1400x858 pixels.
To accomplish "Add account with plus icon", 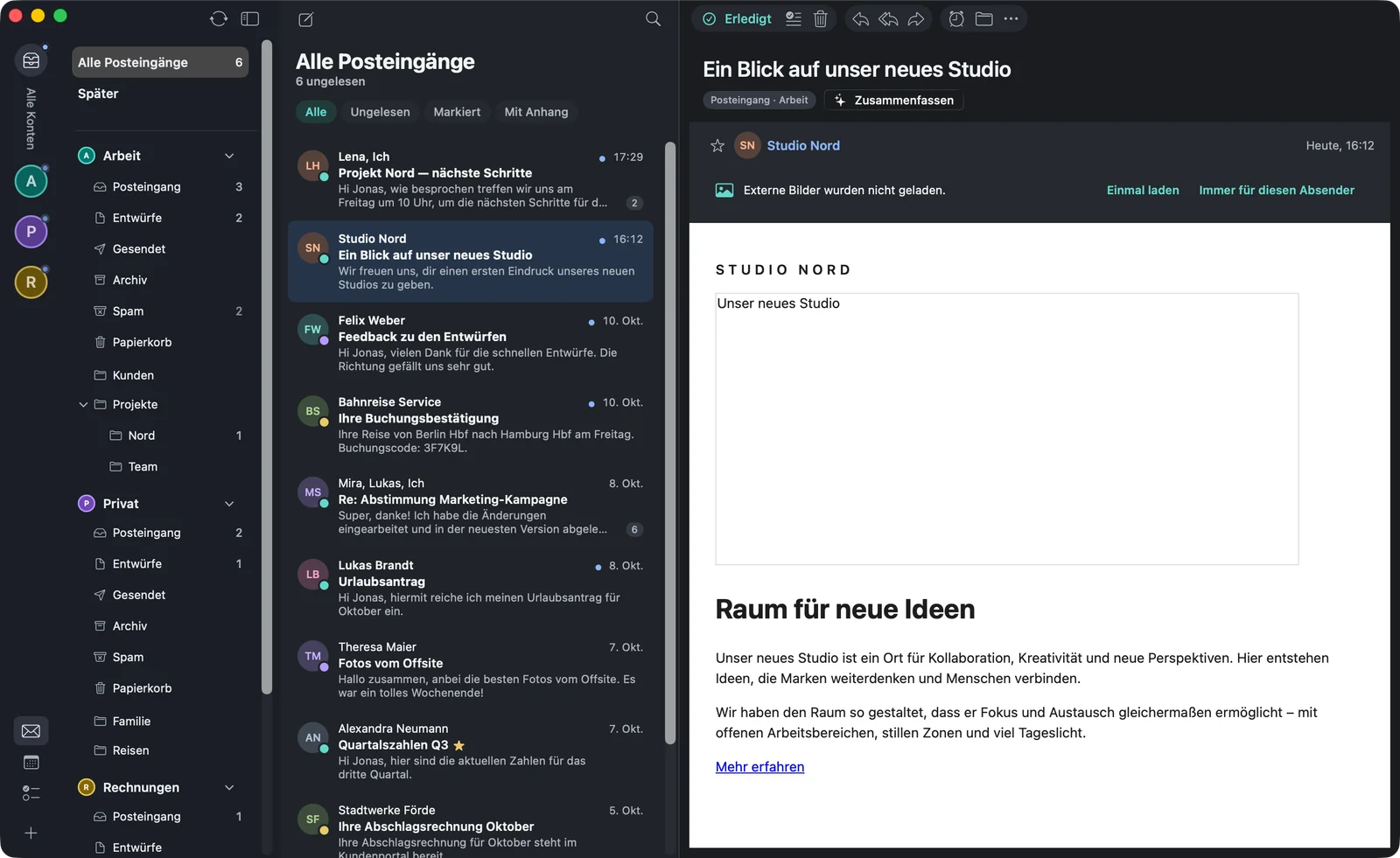I will [31, 834].
